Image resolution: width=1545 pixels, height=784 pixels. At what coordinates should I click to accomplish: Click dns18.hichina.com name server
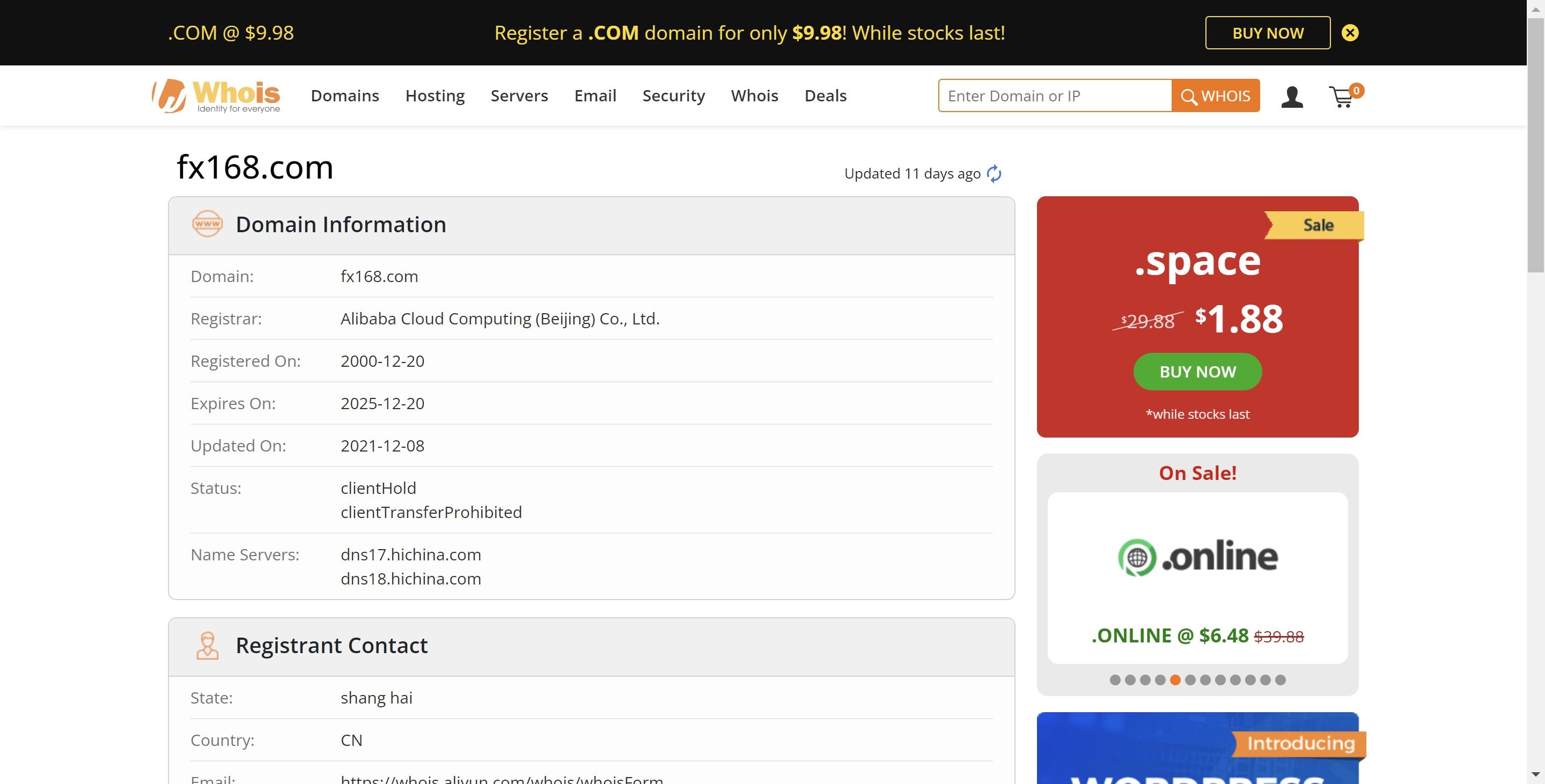point(411,579)
